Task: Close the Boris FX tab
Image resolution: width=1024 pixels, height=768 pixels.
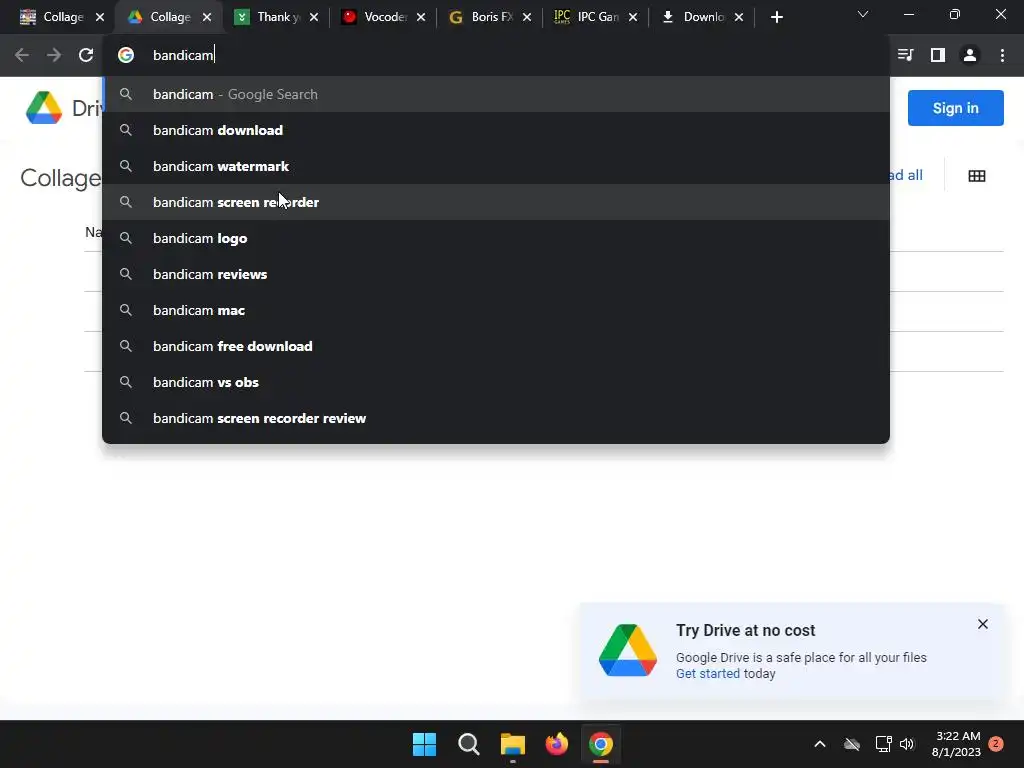Action: pyautogui.click(x=527, y=17)
